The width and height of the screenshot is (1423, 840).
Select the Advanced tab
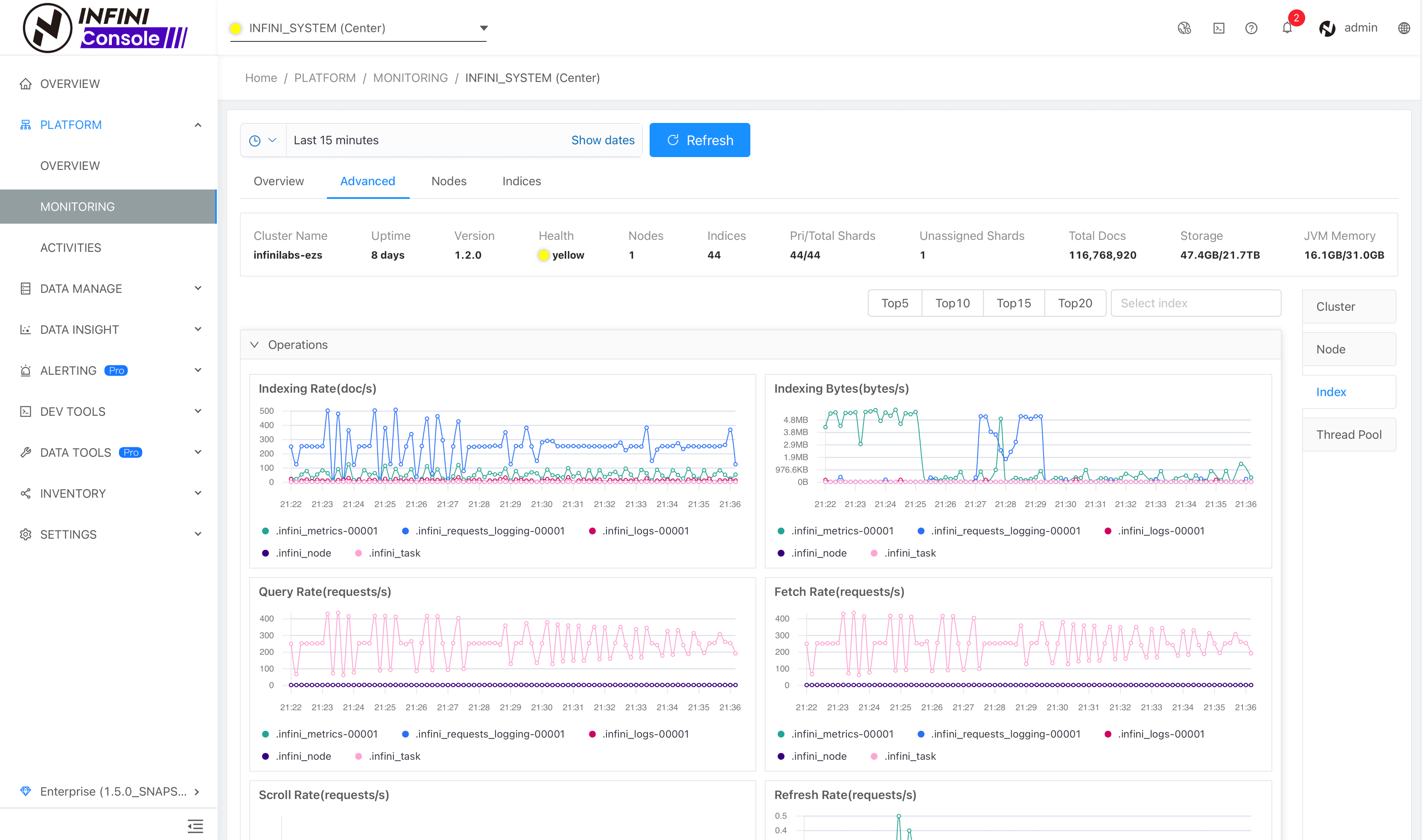pos(368,181)
